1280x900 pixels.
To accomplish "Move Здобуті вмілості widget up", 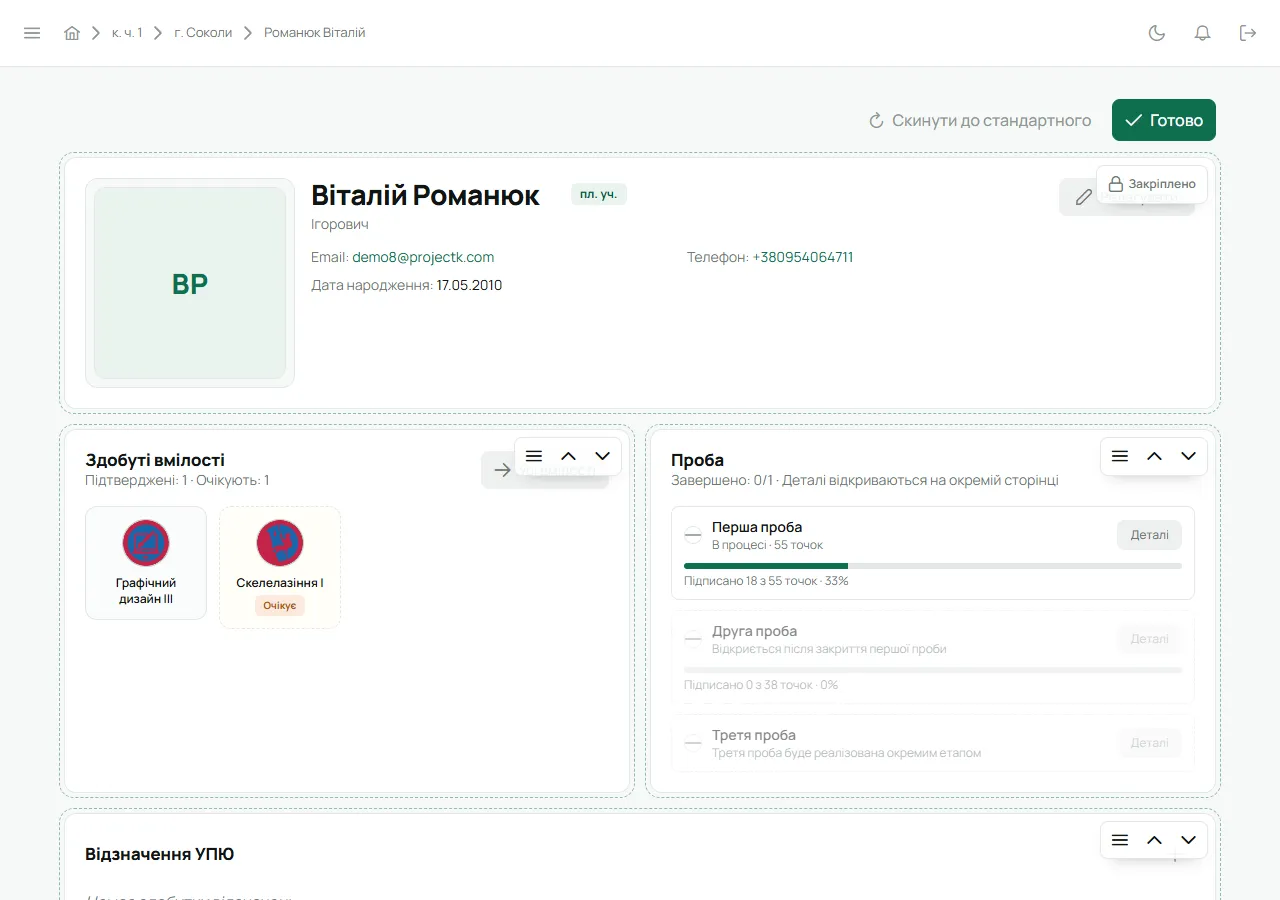I will [x=568, y=456].
